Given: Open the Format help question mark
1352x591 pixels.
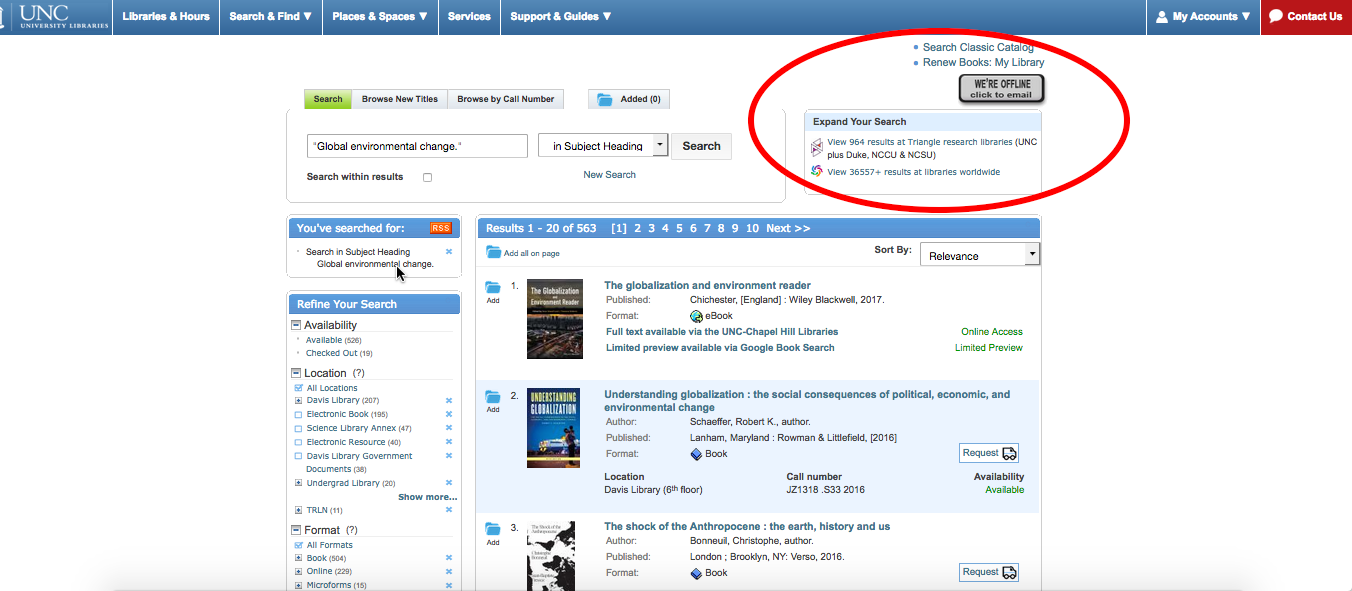Looking at the screenshot, I should coord(351,530).
